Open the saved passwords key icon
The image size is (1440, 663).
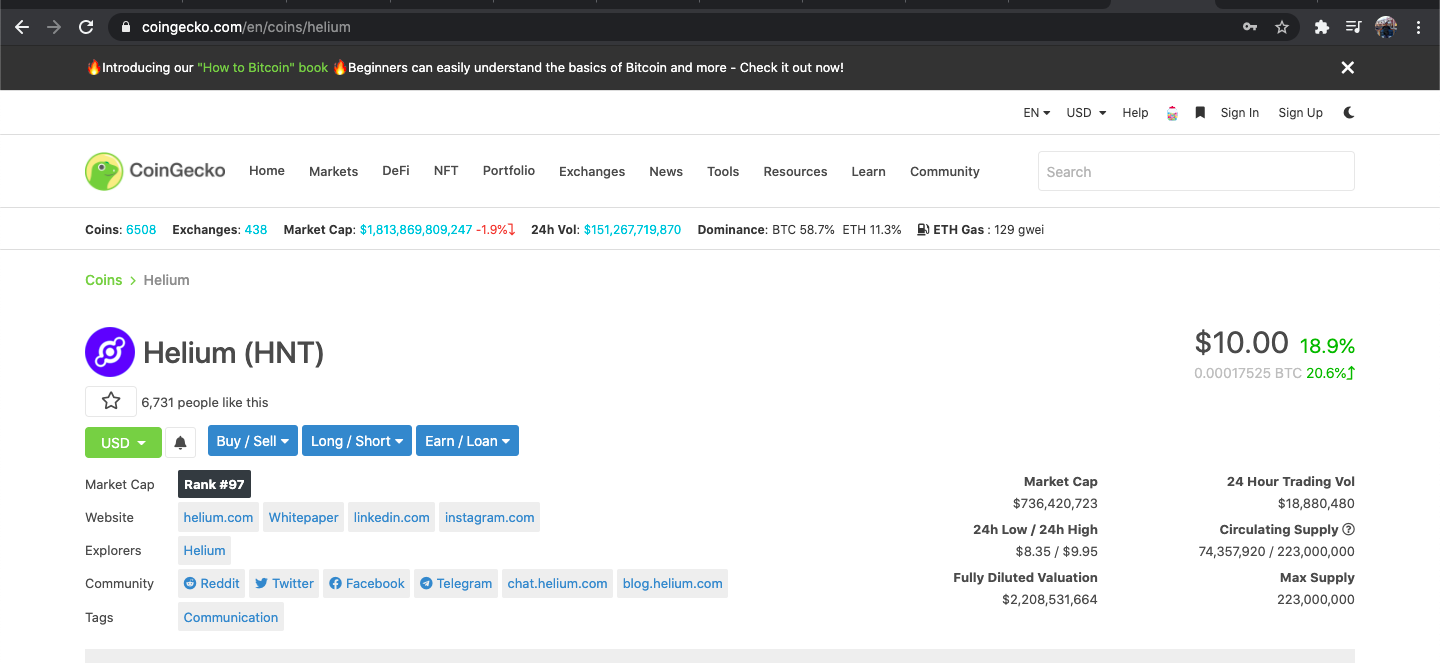[x=1250, y=27]
